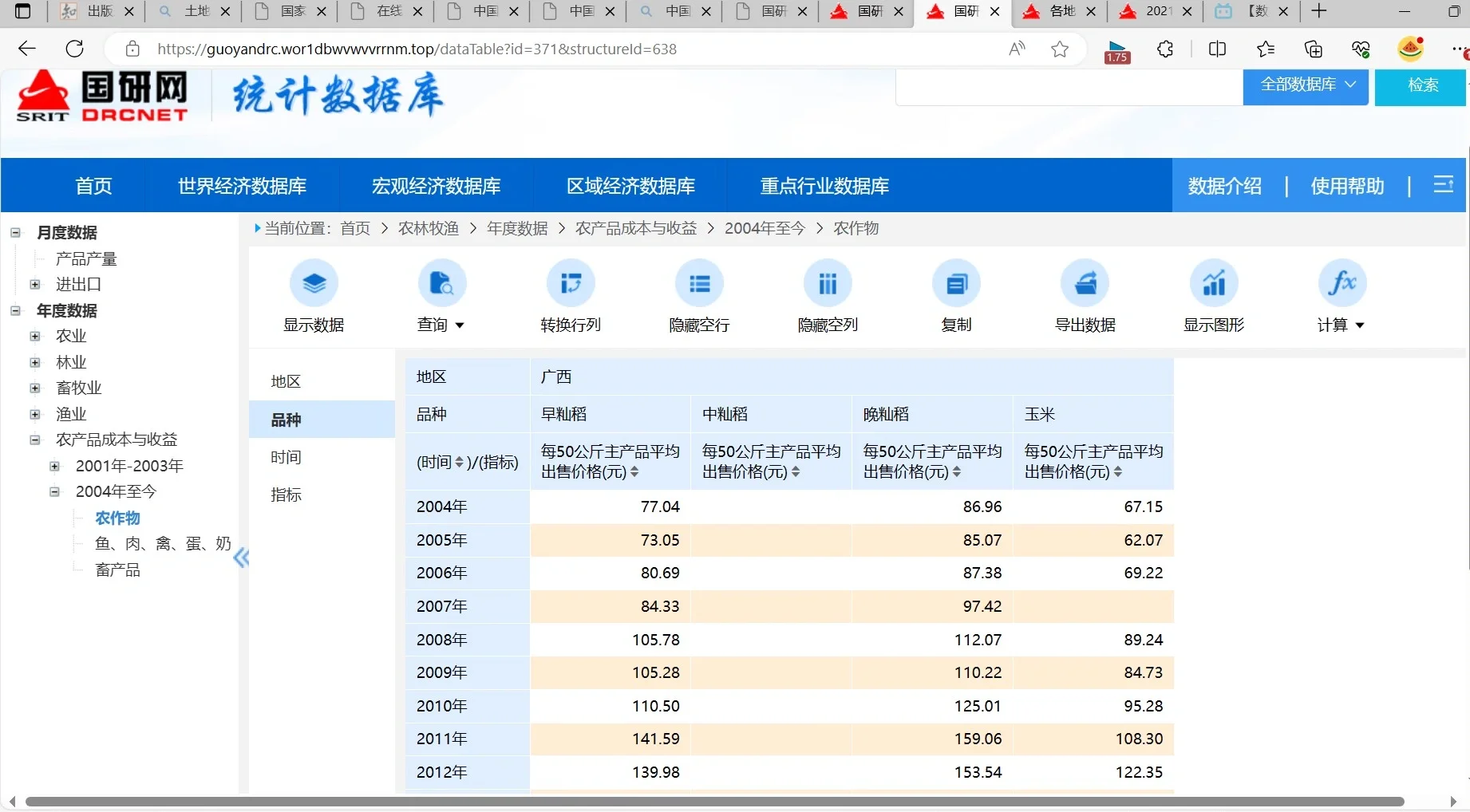Click the 转换行列 swap icon
Screen dimensions: 1470x812
(571, 283)
